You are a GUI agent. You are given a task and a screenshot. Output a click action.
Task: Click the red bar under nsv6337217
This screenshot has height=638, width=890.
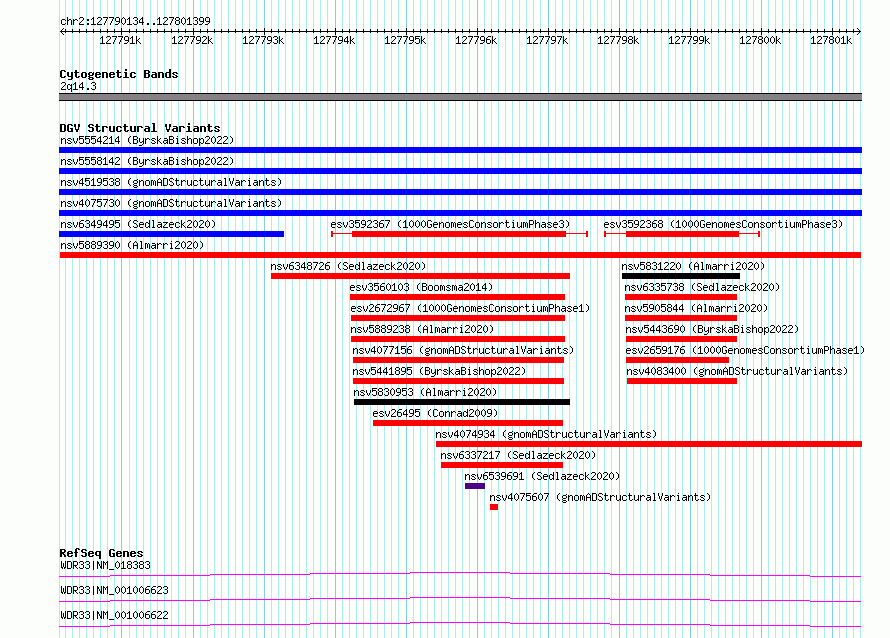tap(502, 465)
